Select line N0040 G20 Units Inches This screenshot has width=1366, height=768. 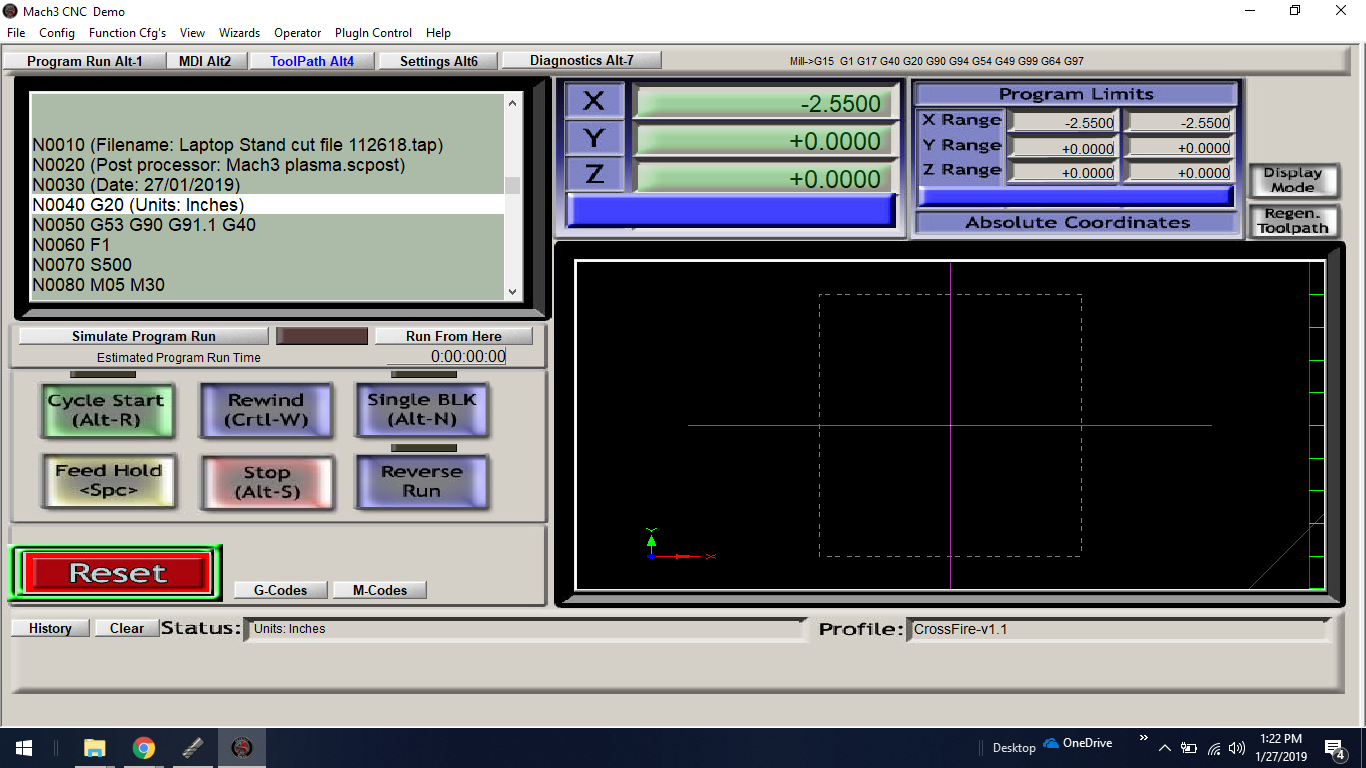pyautogui.click(x=267, y=205)
